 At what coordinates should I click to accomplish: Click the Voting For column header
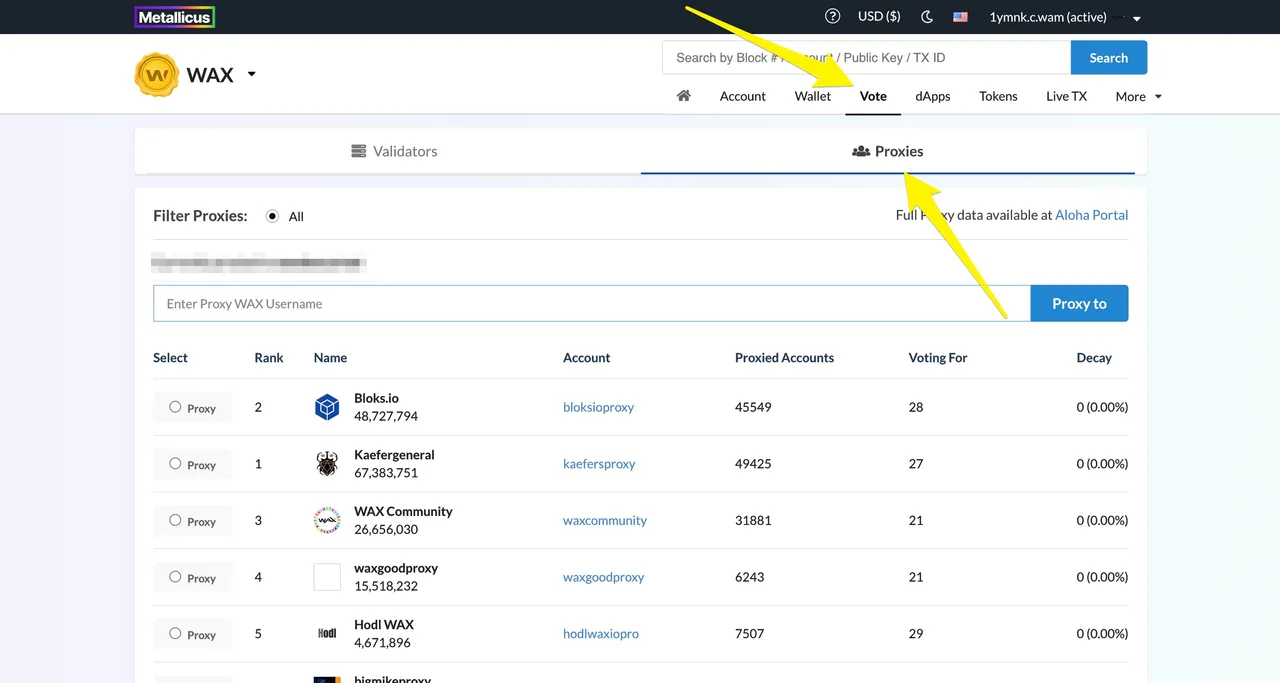point(938,357)
